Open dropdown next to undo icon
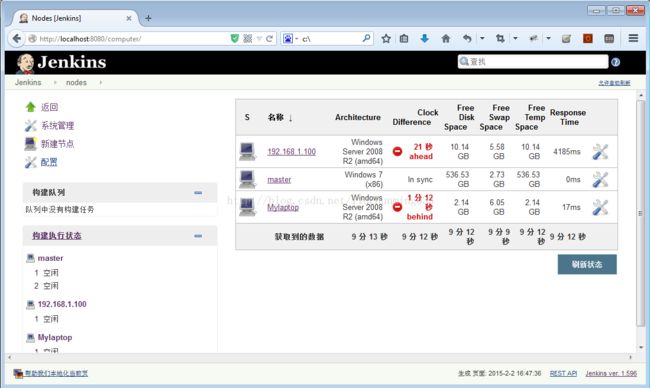This screenshot has height=388, width=650. pos(482,38)
